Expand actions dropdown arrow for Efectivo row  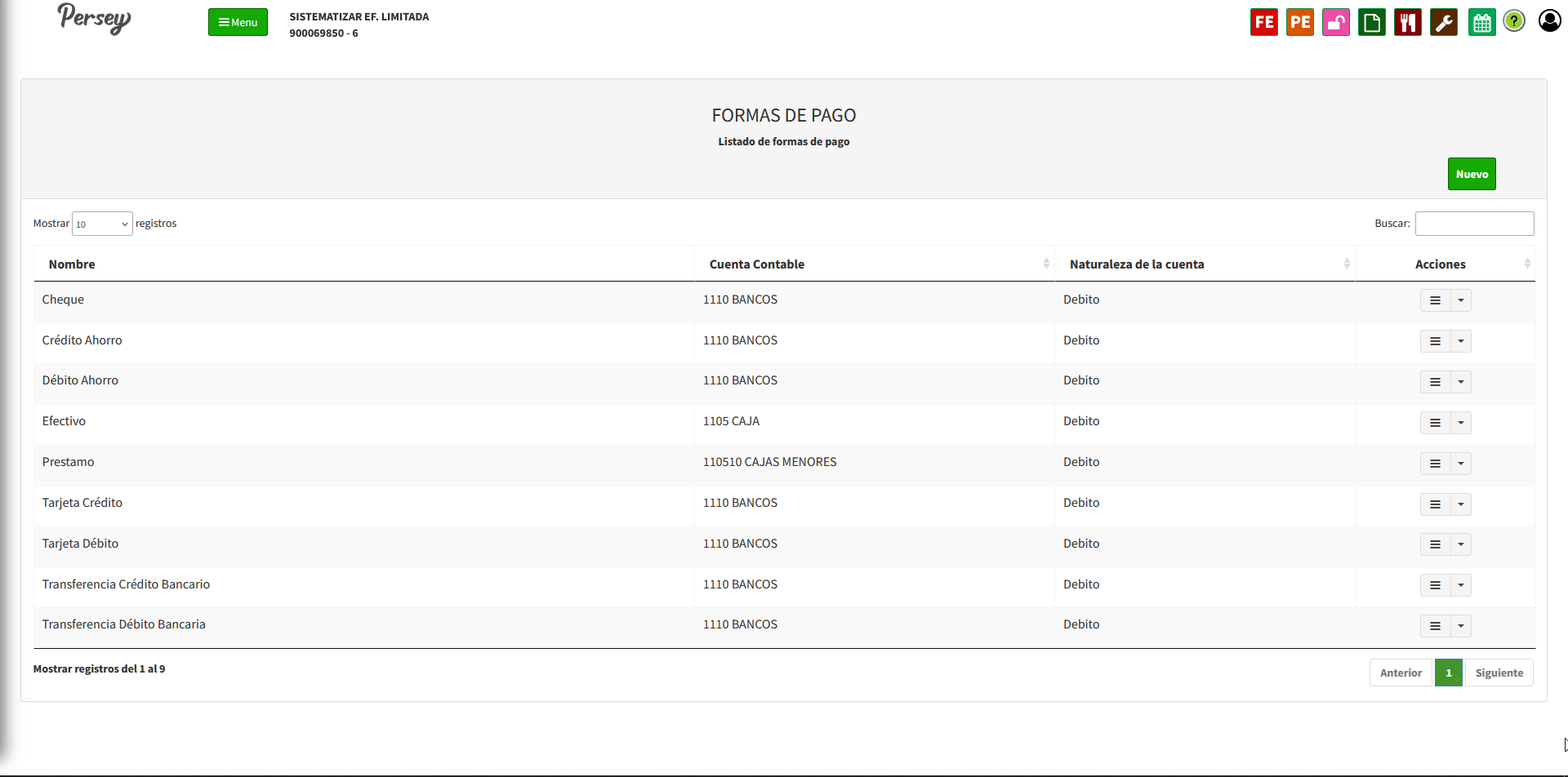1461,423
